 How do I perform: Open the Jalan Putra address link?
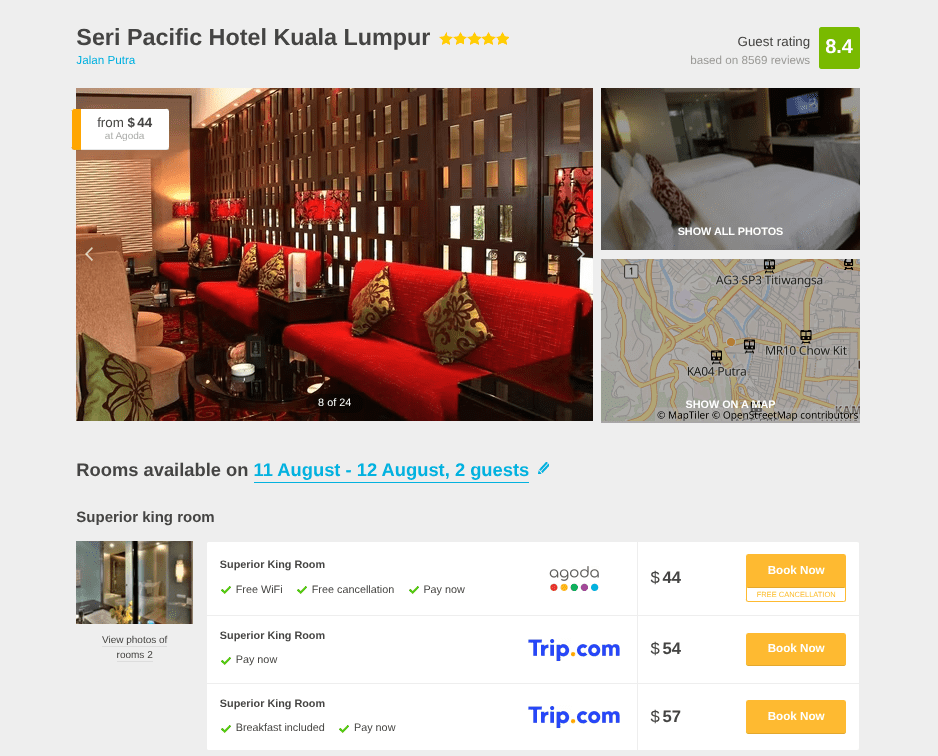tap(105, 60)
